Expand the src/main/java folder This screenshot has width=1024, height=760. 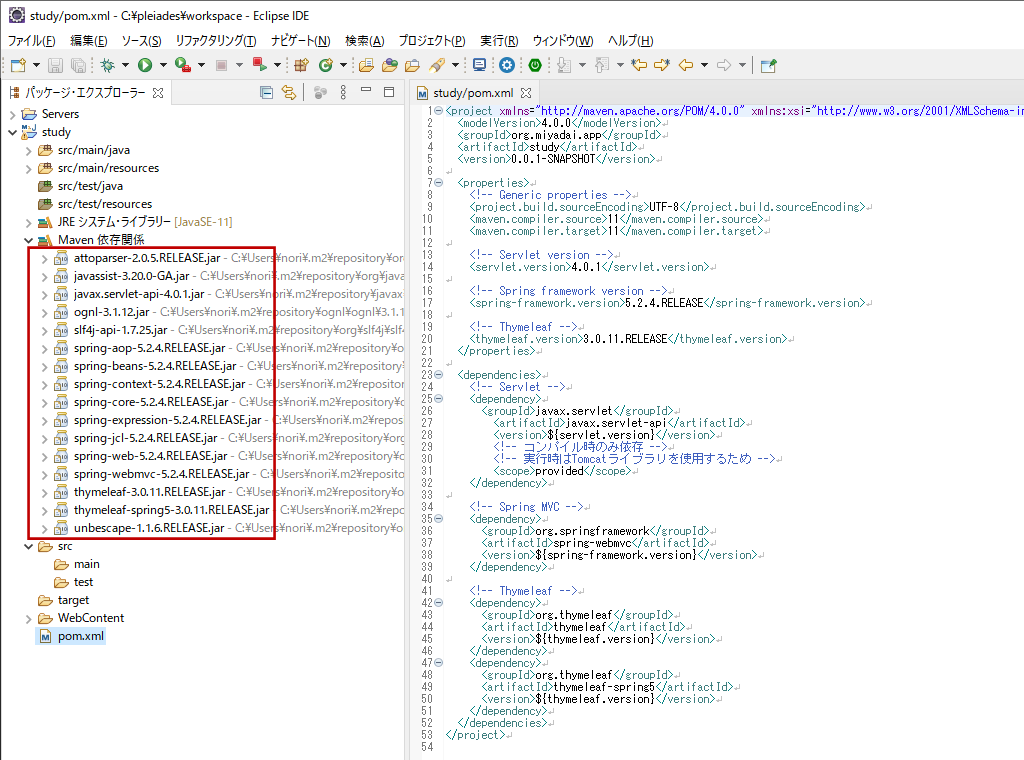(28, 151)
